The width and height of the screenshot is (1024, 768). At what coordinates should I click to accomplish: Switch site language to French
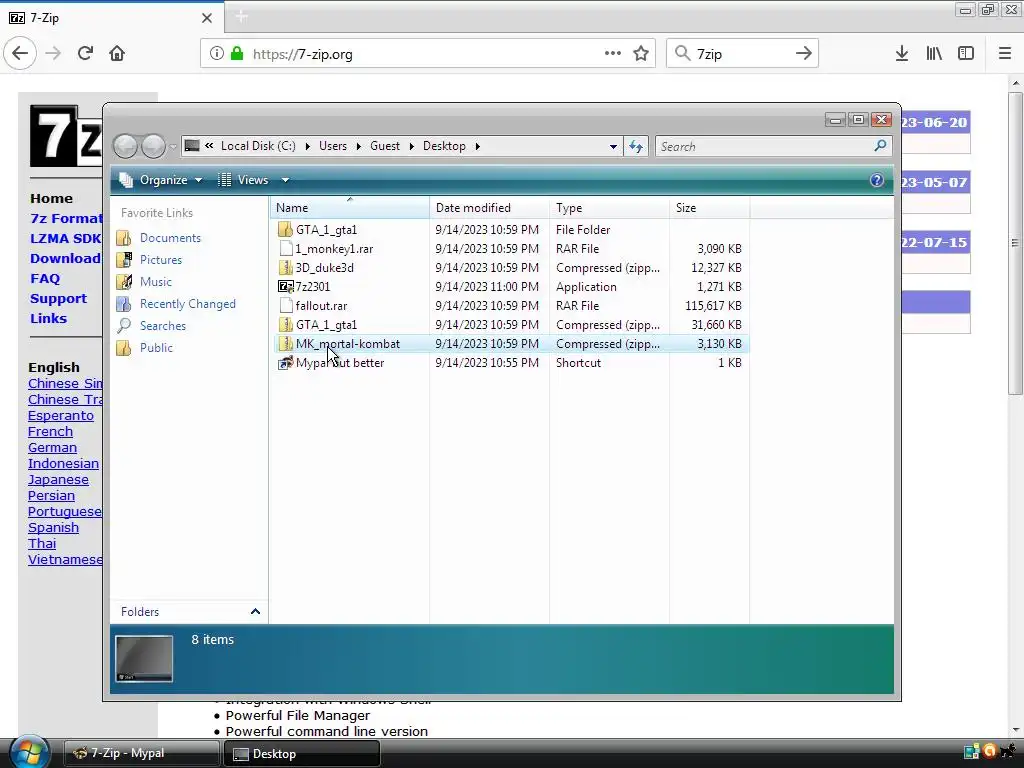(50, 432)
